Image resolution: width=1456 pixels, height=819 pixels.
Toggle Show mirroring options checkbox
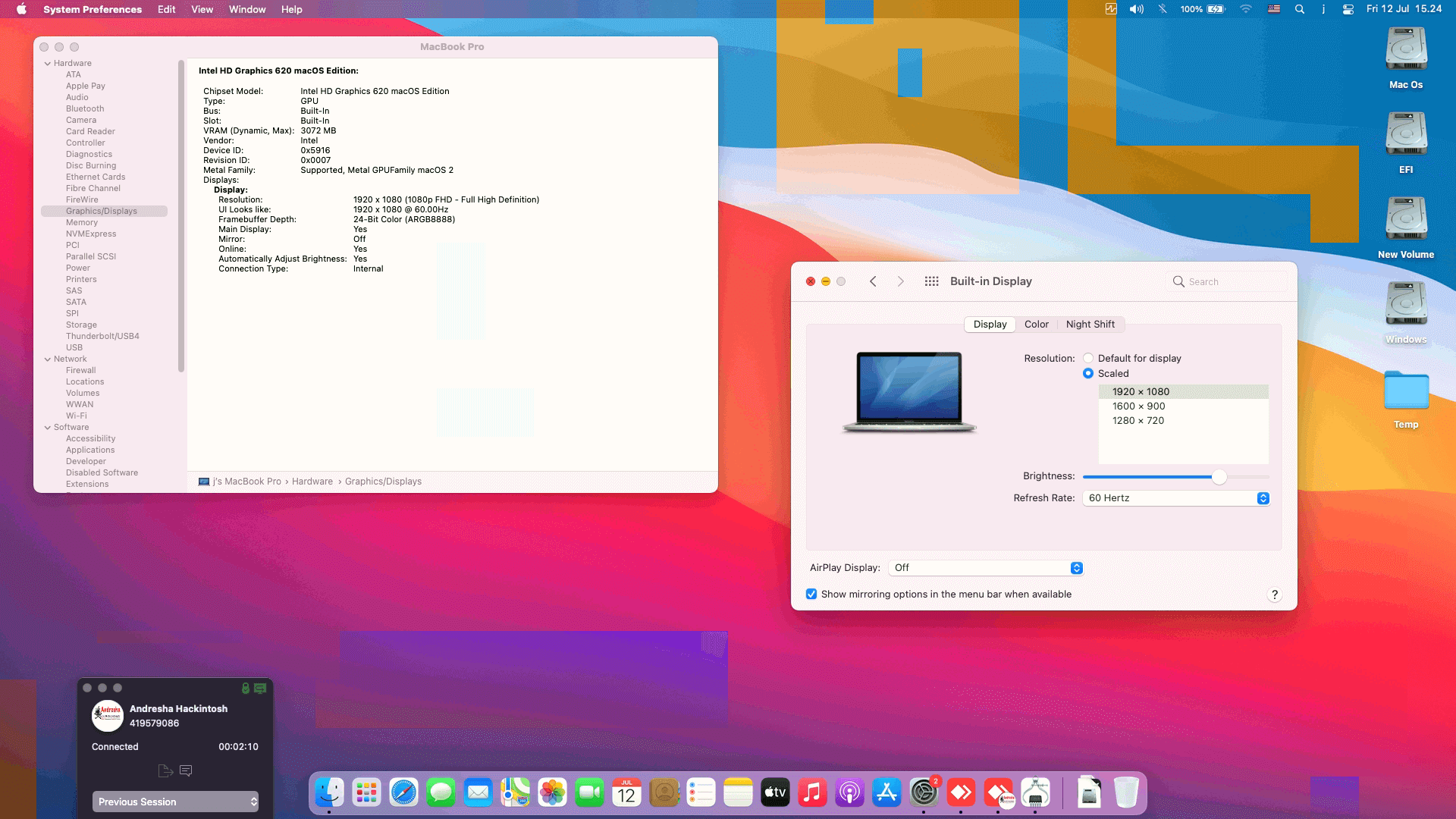click(811, 594)
